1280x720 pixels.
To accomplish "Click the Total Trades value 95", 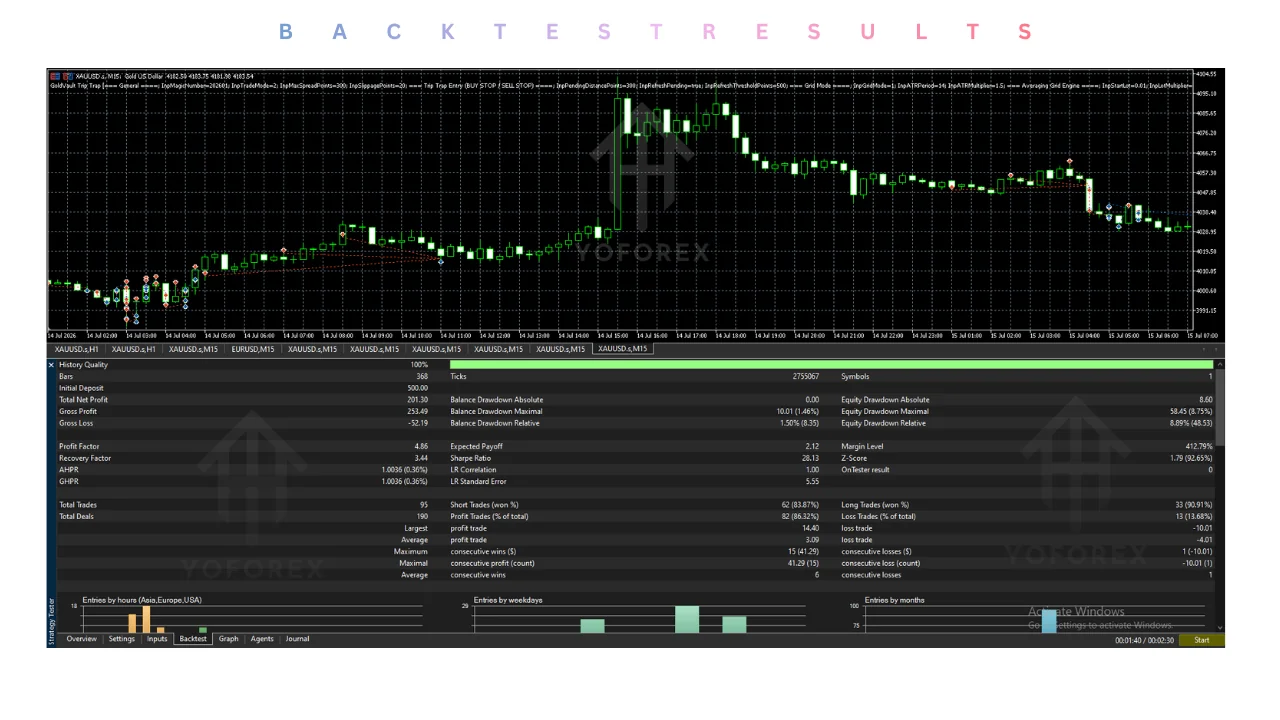I will click(x=423, y=505).
